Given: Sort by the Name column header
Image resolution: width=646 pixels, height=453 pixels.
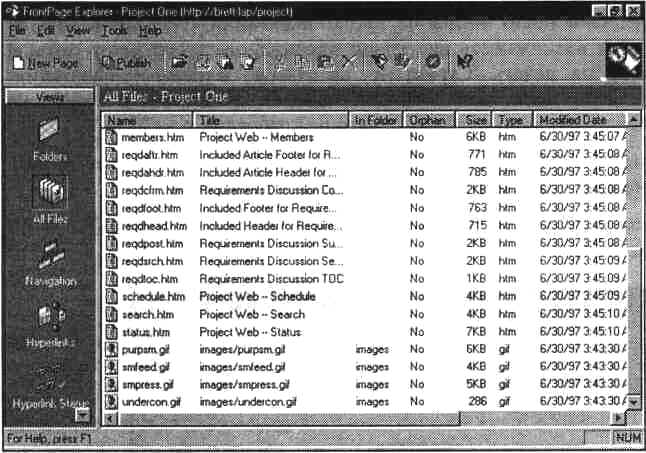Looking at the screenshot, I should point(147,120).
